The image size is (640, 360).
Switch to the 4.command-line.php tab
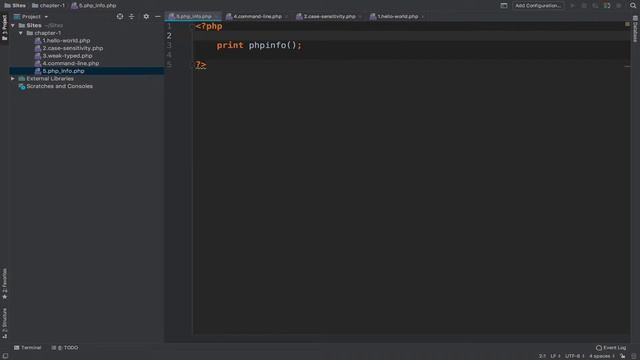[x=257, y=17]
